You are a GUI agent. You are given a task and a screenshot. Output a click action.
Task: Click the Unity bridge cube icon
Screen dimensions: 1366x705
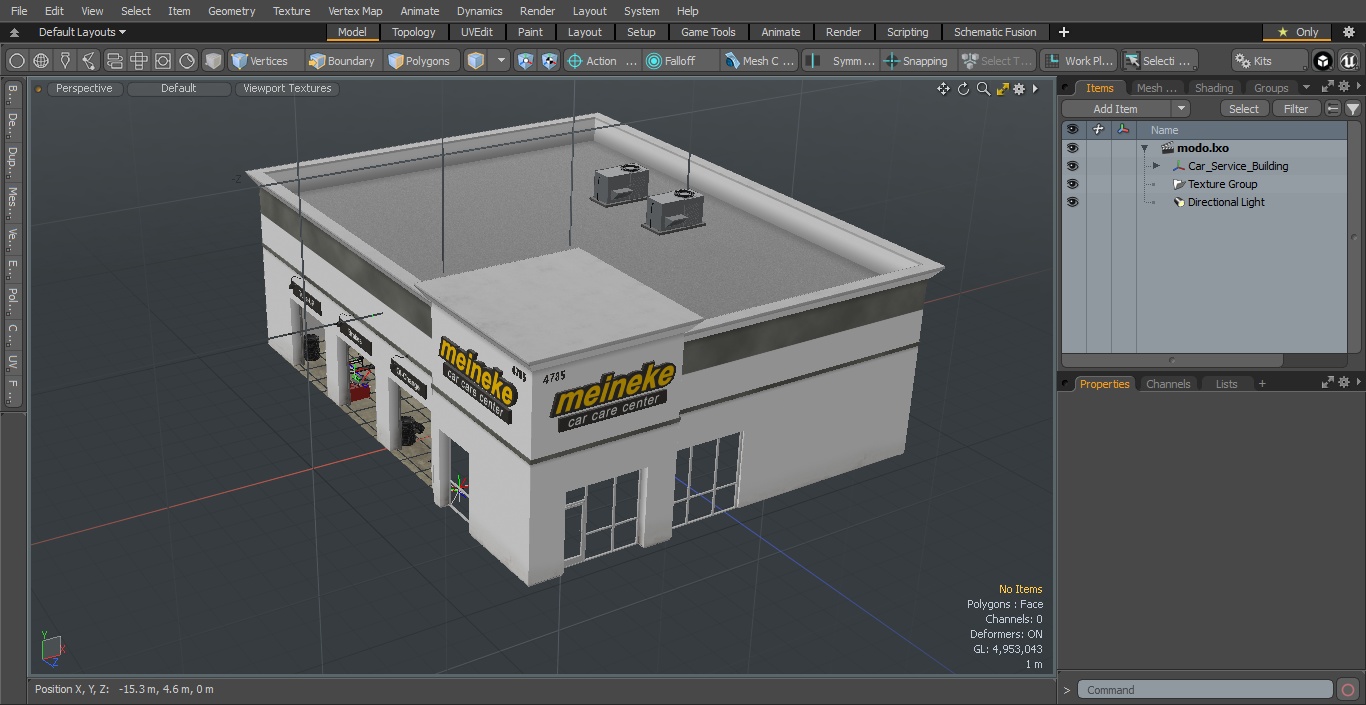(1323, 61)
